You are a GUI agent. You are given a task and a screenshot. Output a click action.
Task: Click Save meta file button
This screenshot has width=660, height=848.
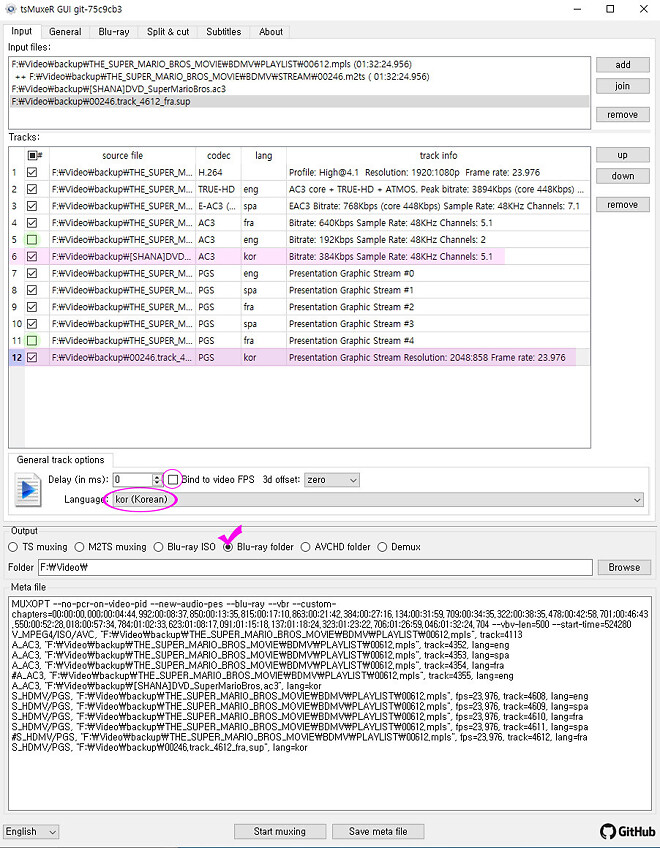pyautogui.click(x=378, y=831)
